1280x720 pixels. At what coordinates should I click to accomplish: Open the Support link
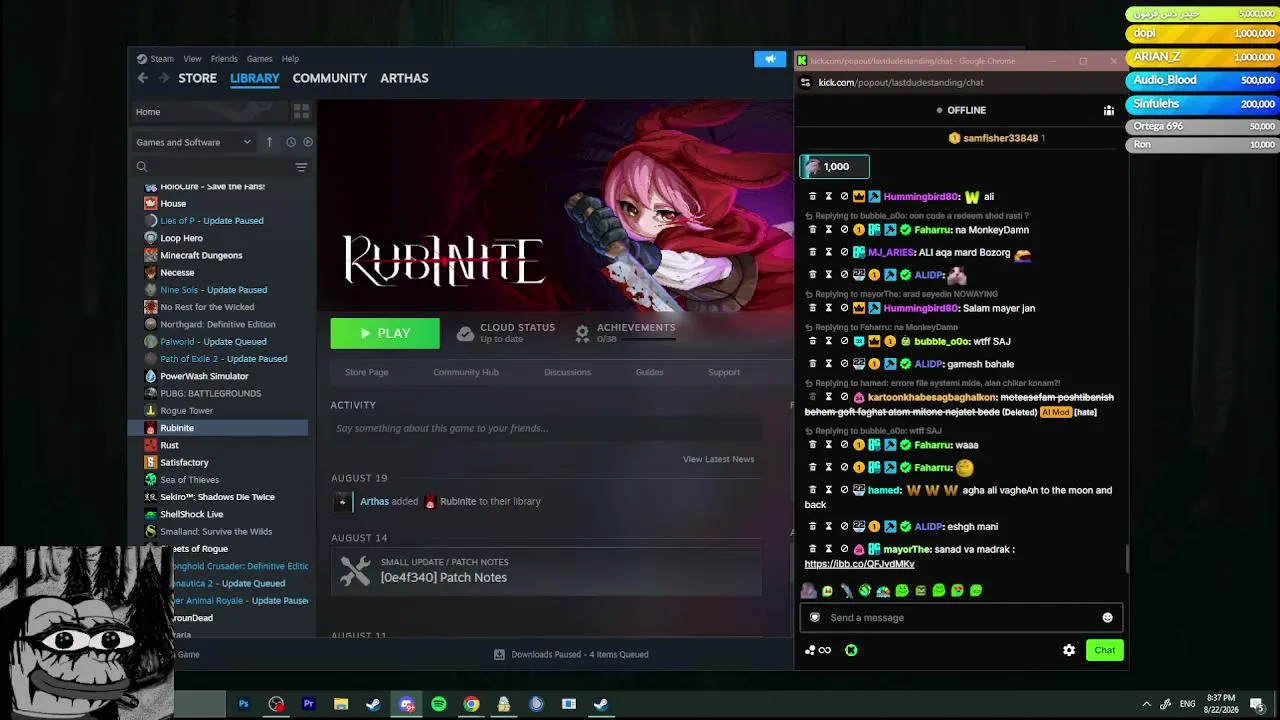click(x=724, y=372)
